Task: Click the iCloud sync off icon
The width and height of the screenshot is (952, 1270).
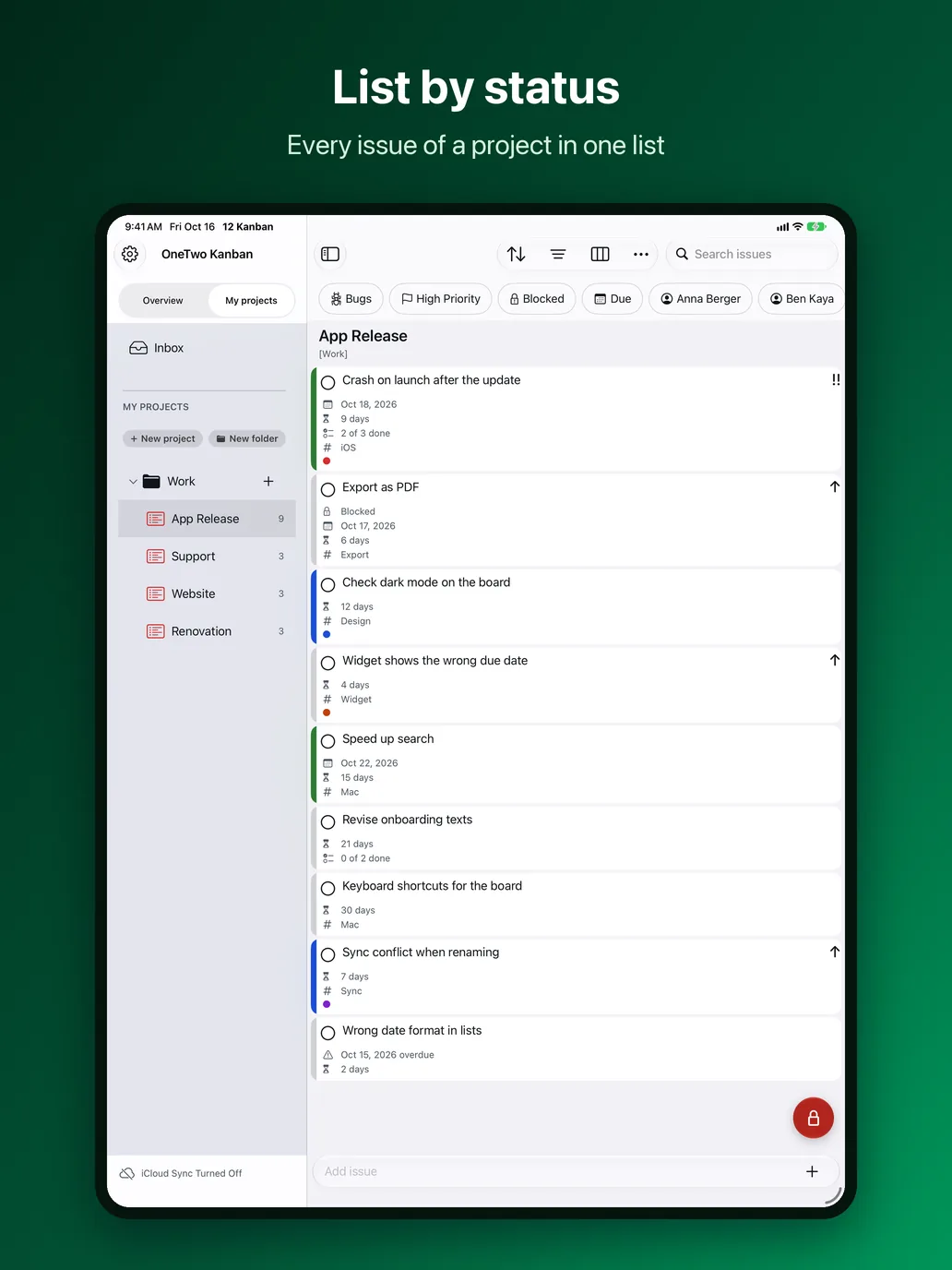Action: pos(127,1173)
